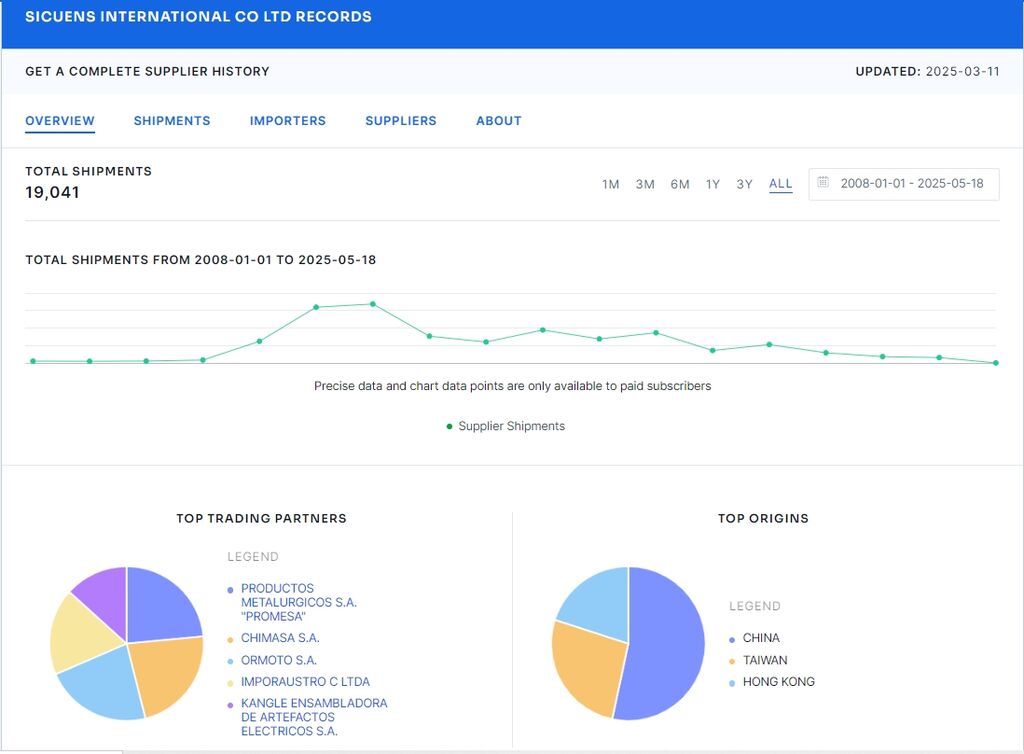Viewport: 1024px width, 754px height.
Task: Switch chart range to 1Y
Action: click(x=712, y=184)
